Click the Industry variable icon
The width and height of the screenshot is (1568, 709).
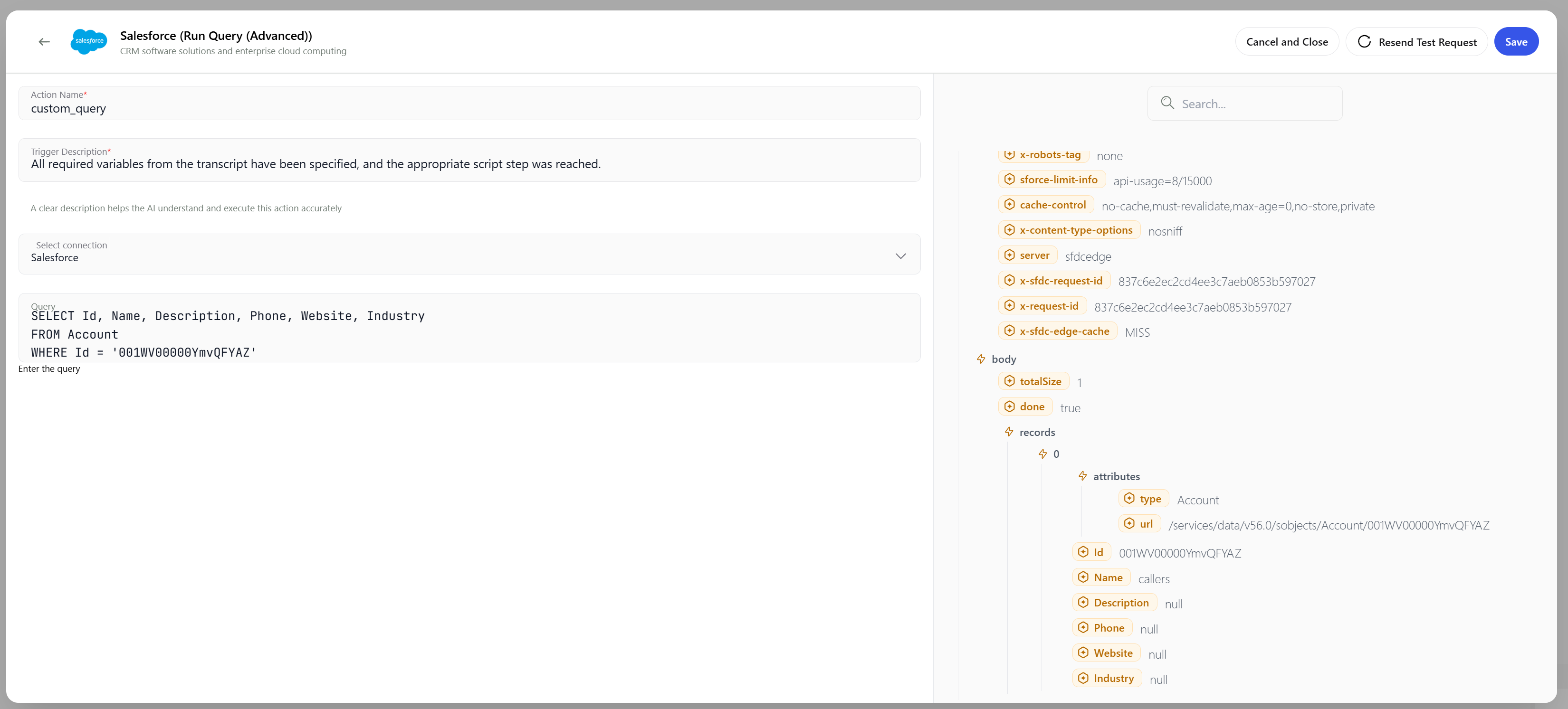coord(1083,678)
